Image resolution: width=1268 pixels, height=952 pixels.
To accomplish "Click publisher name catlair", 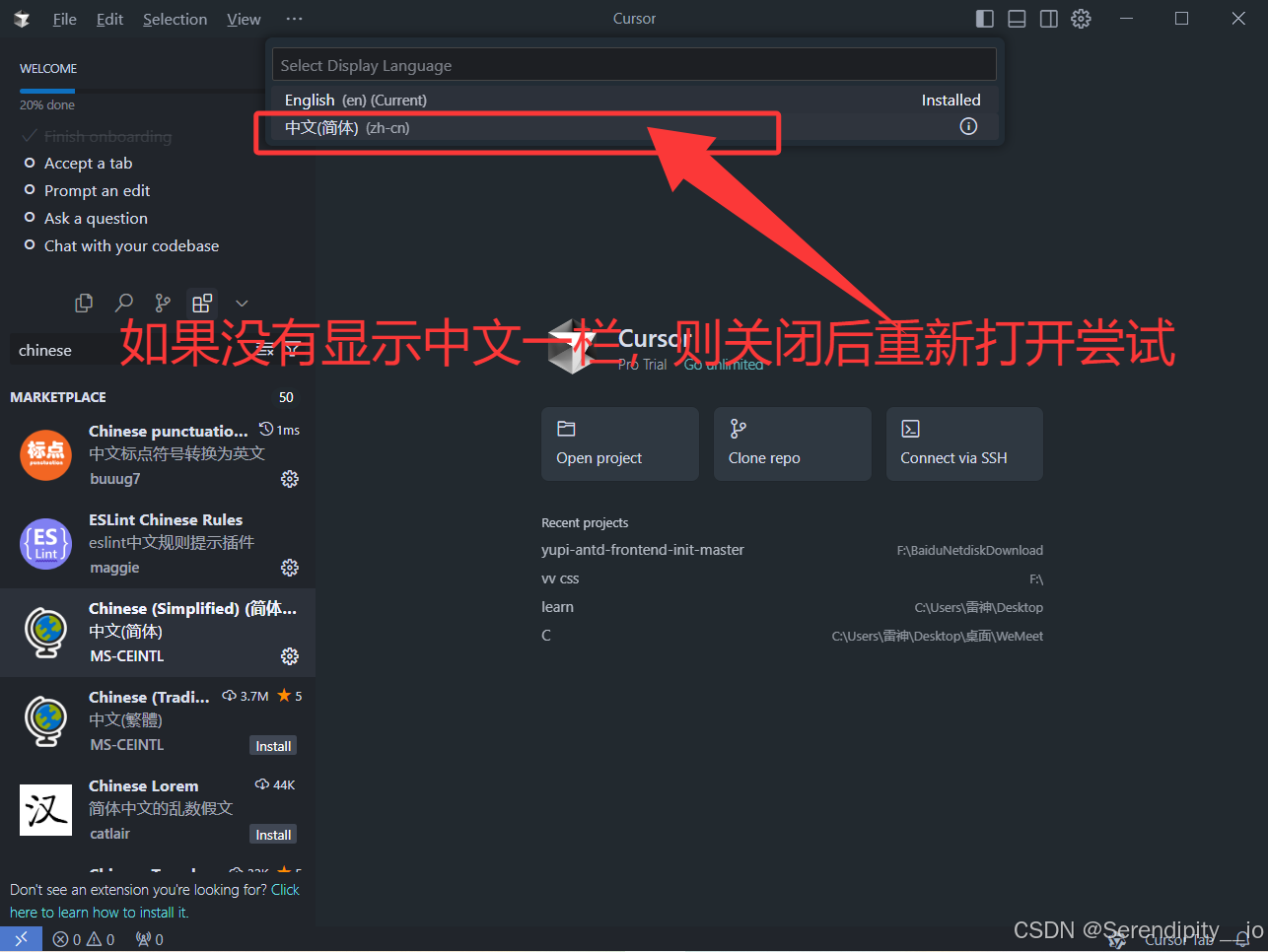I will pyautogui.click(x=110, y=834).
